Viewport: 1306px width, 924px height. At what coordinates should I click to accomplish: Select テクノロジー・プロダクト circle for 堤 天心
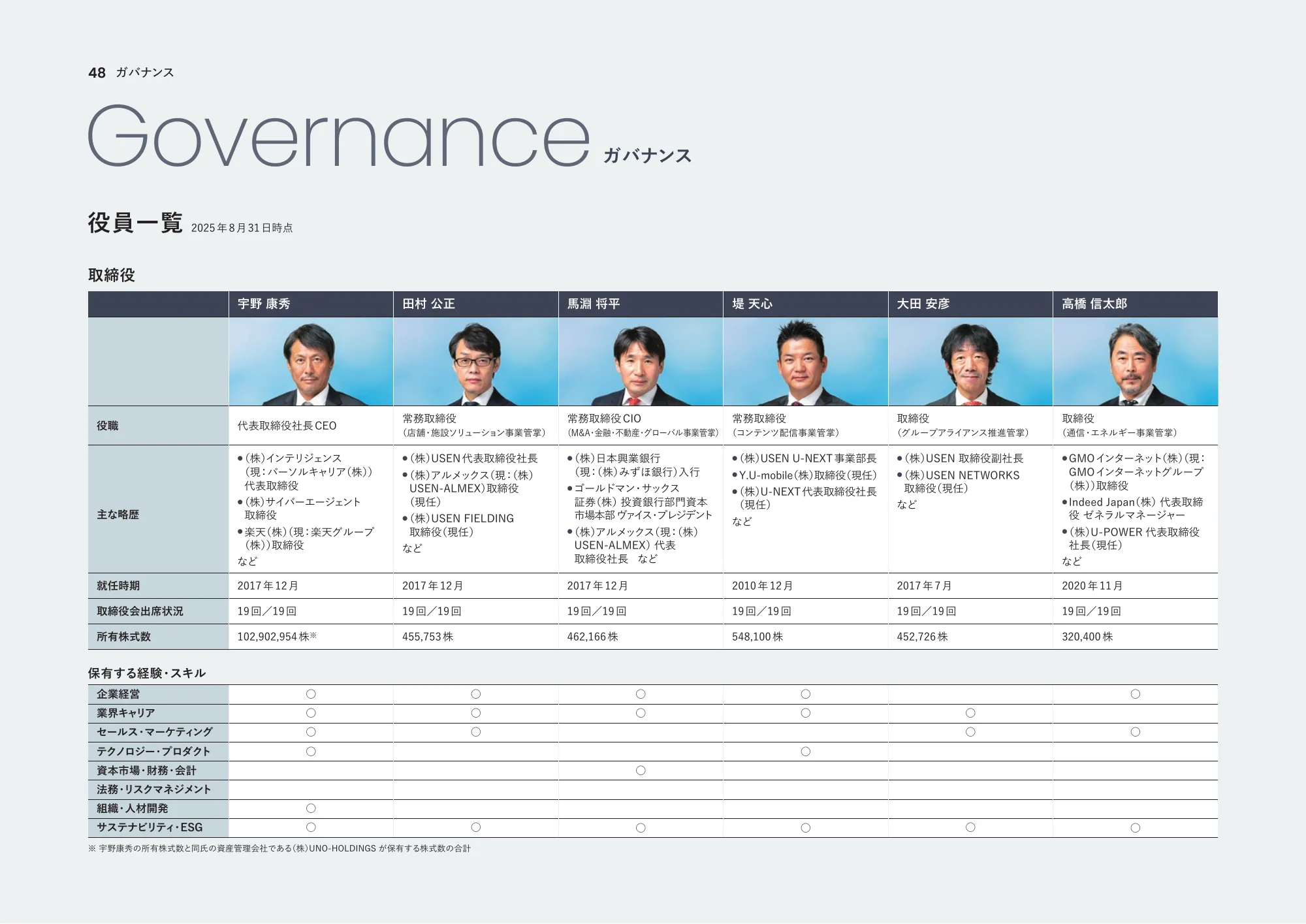point(806,752)
